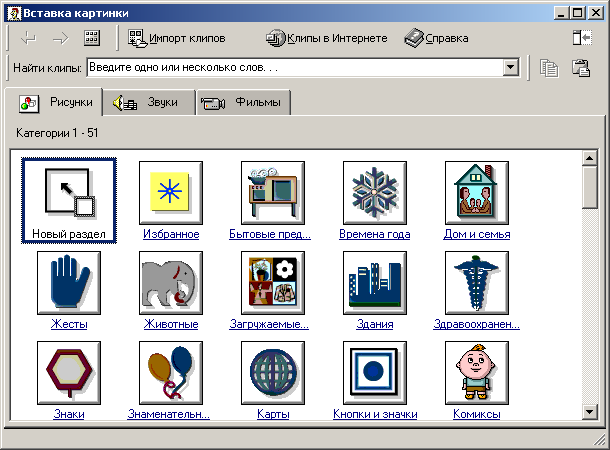Screen dimensions: 610x450
Task: Minimize the Вставка картинки window
Action: [x=561, y=13]
